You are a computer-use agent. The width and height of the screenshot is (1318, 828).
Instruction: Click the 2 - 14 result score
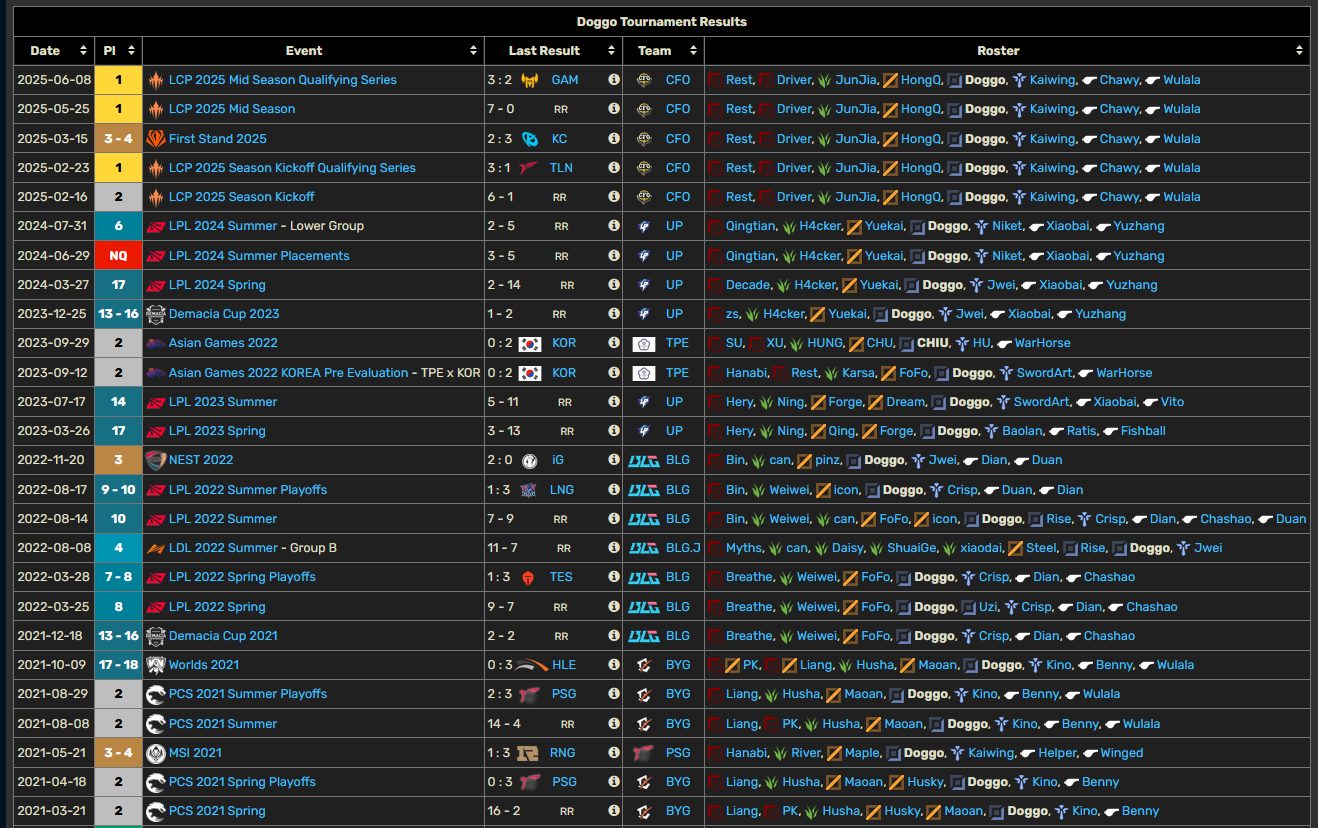pos(504,285)
